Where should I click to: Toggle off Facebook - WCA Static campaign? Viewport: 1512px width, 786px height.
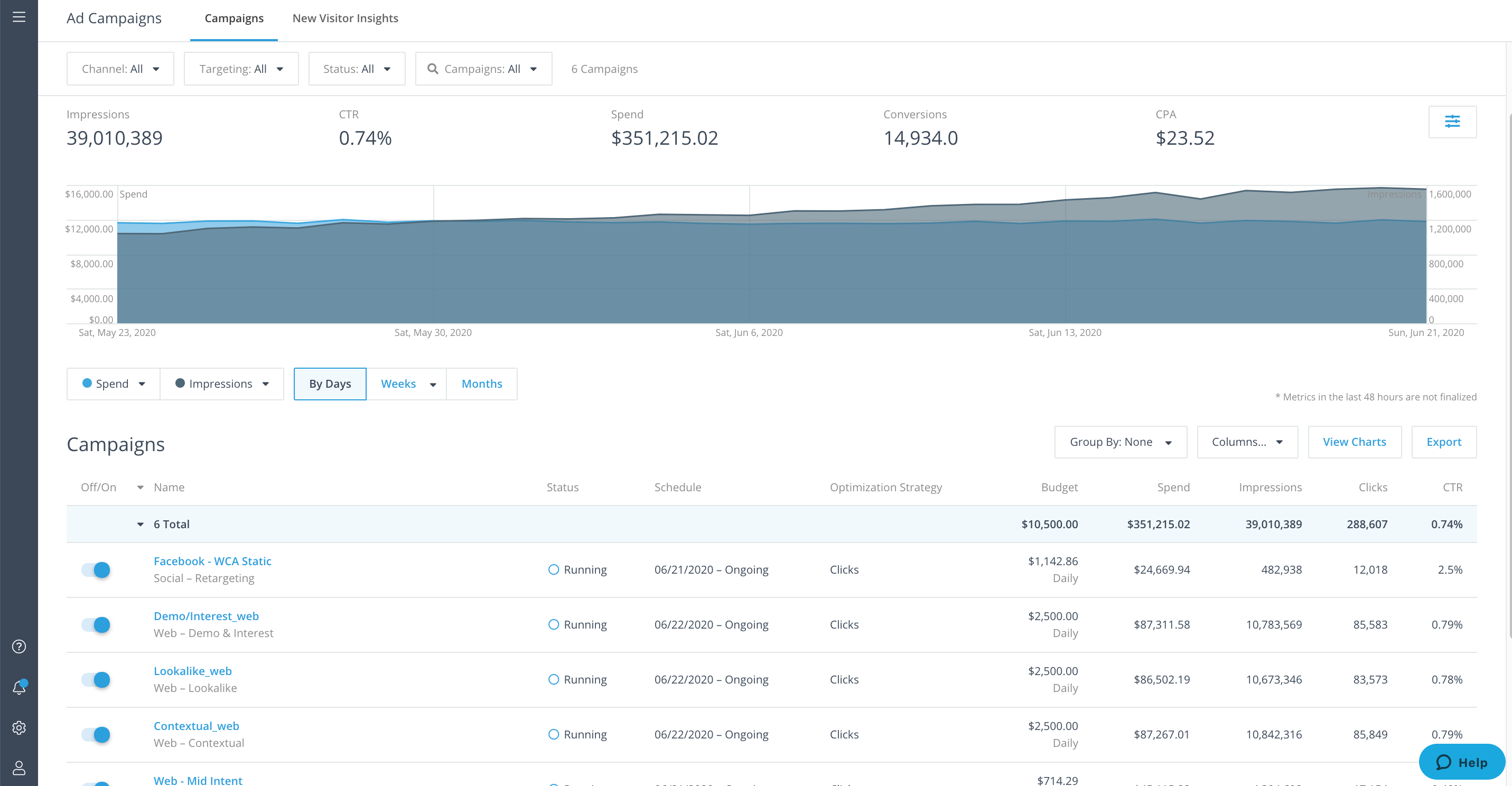tap(96, 569)
